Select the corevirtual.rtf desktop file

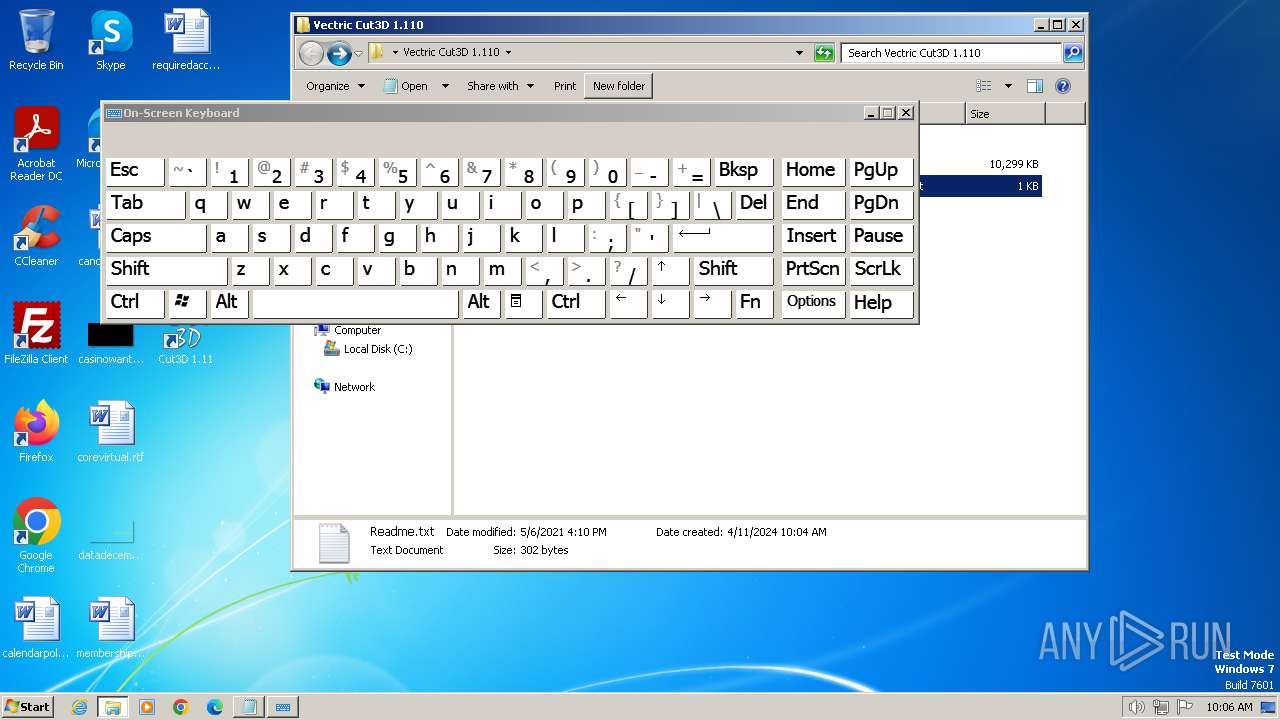(x=110, y=432)
